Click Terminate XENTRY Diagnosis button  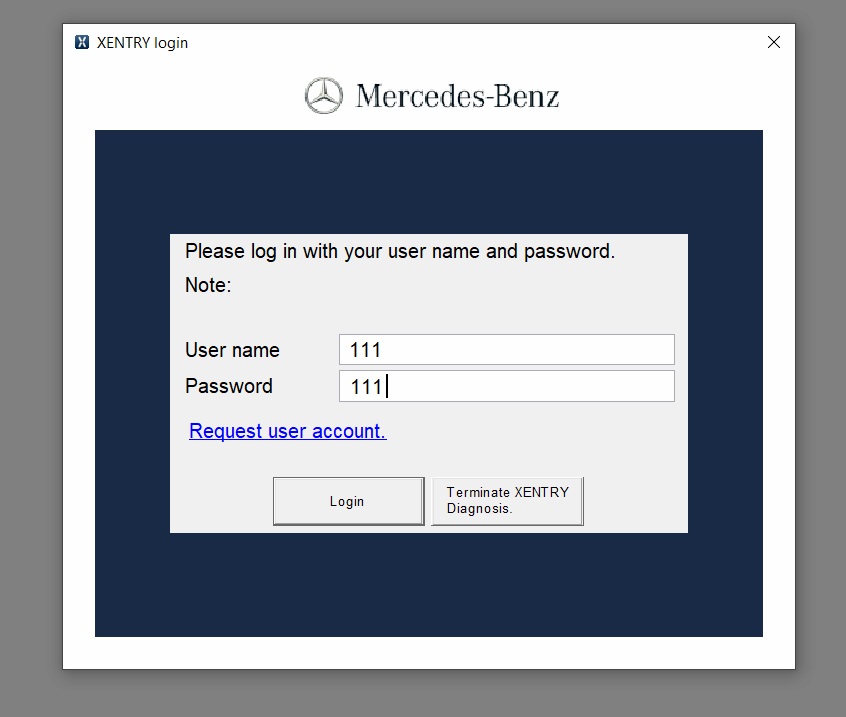(x=507, y=501)
